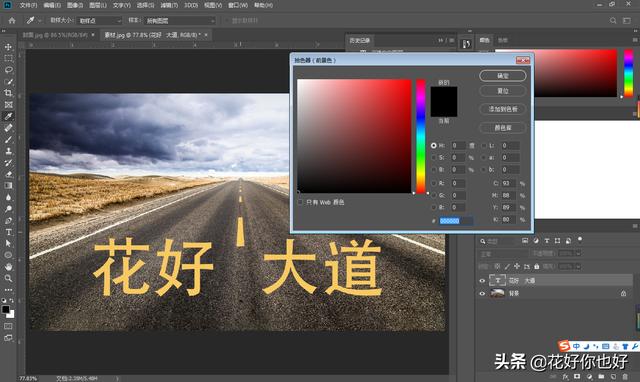The image size is (640, 382).
Task: Click the hex color input field
Action: coord(456,221)
